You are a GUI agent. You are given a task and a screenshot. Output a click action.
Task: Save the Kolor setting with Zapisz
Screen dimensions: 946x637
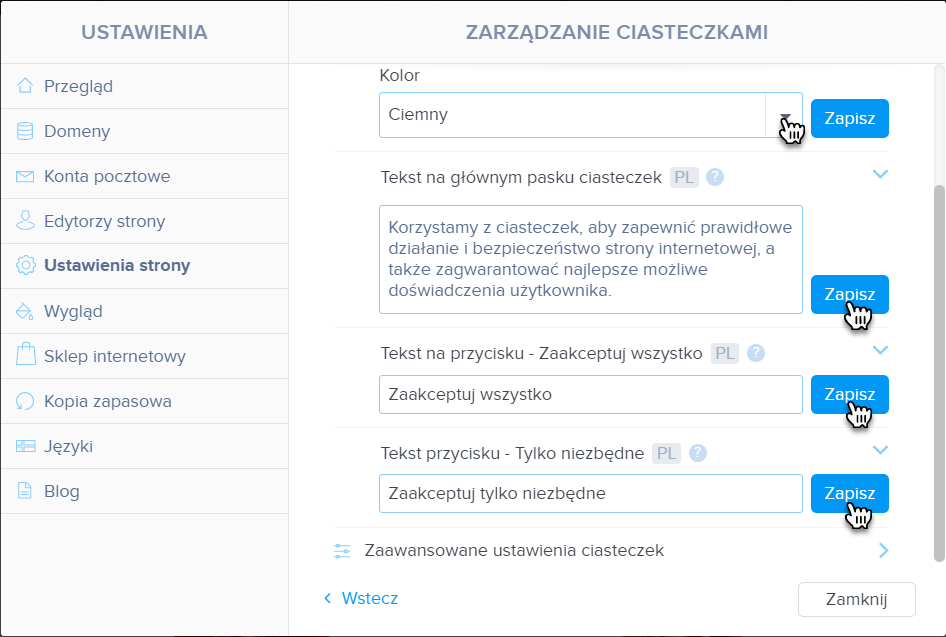849,118
